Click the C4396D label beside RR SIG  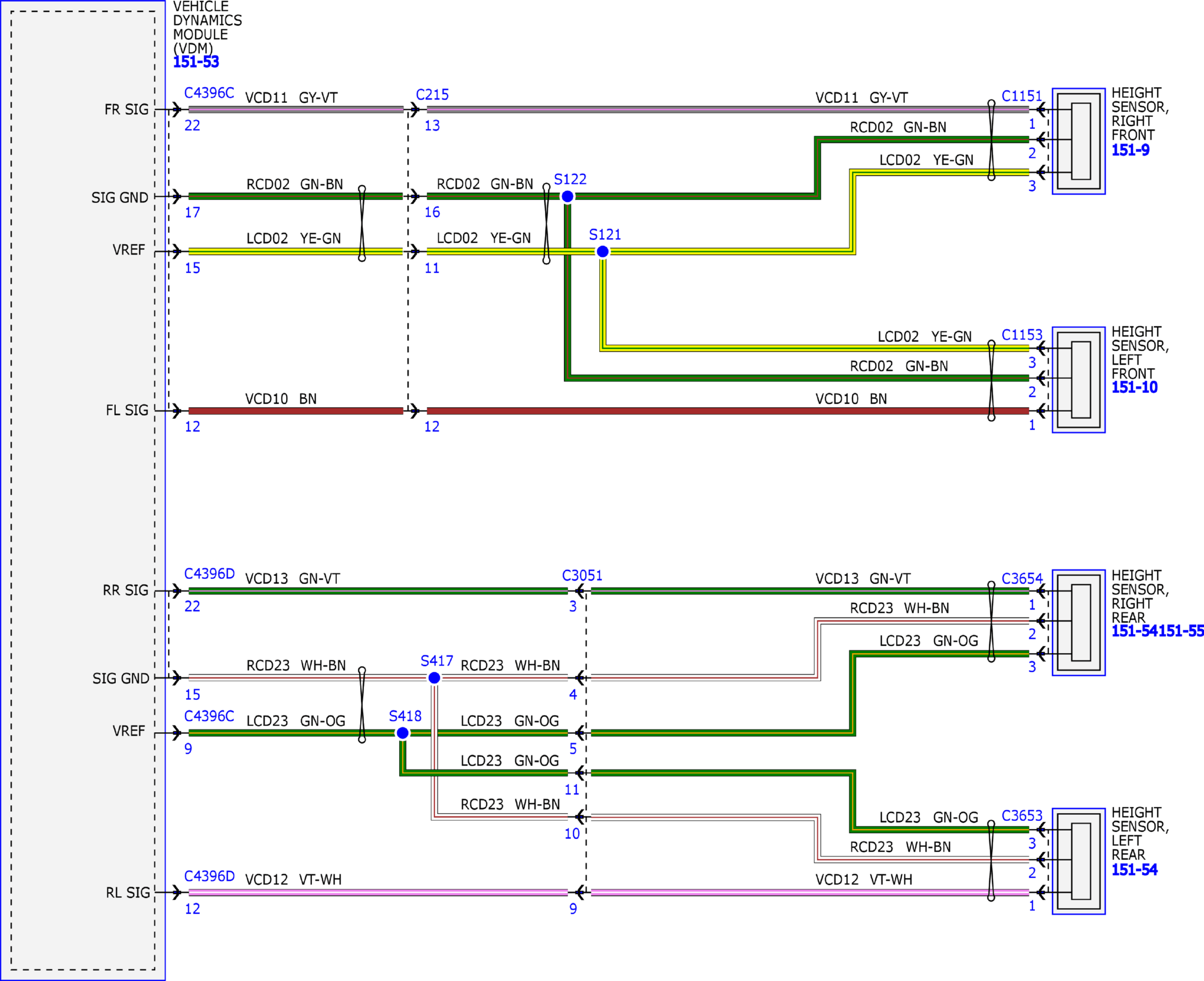tap(209, 574)
